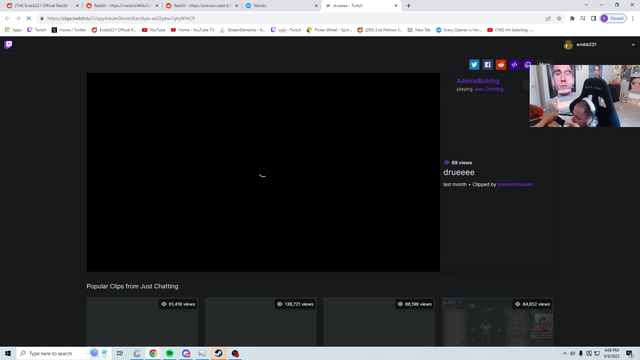Show hidden system tray icons
Image resolution: width=640 pixels, height=360 pixels.
pos(564,353)
